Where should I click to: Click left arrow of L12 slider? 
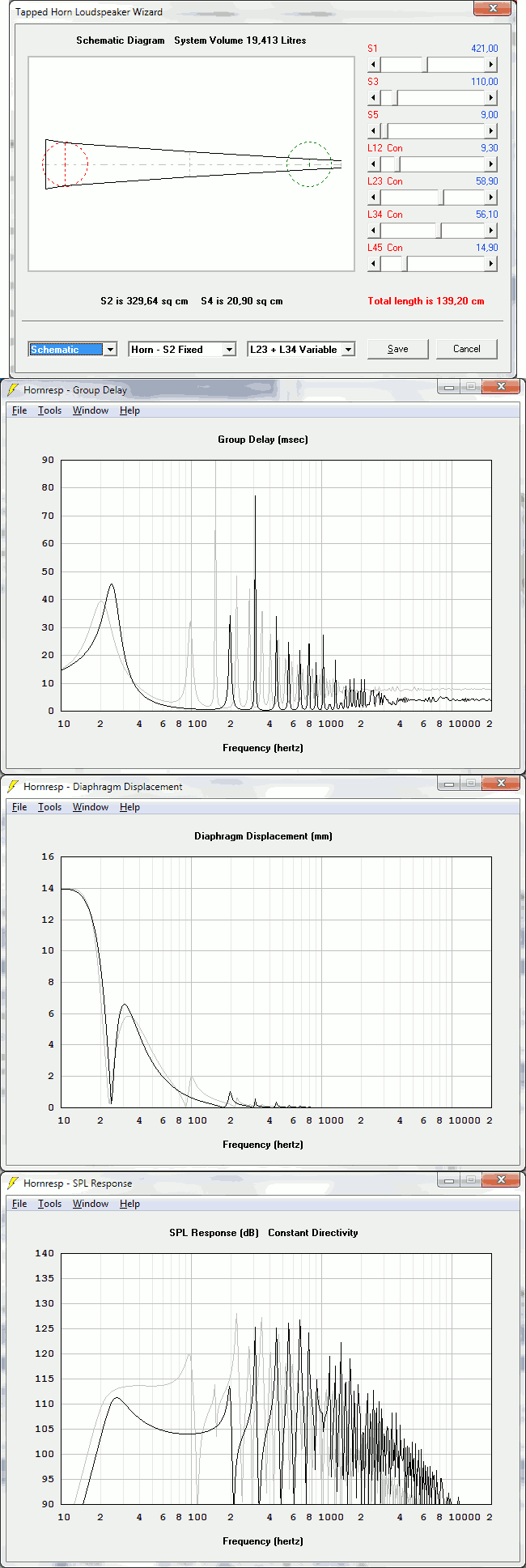(x=373, y=164)
